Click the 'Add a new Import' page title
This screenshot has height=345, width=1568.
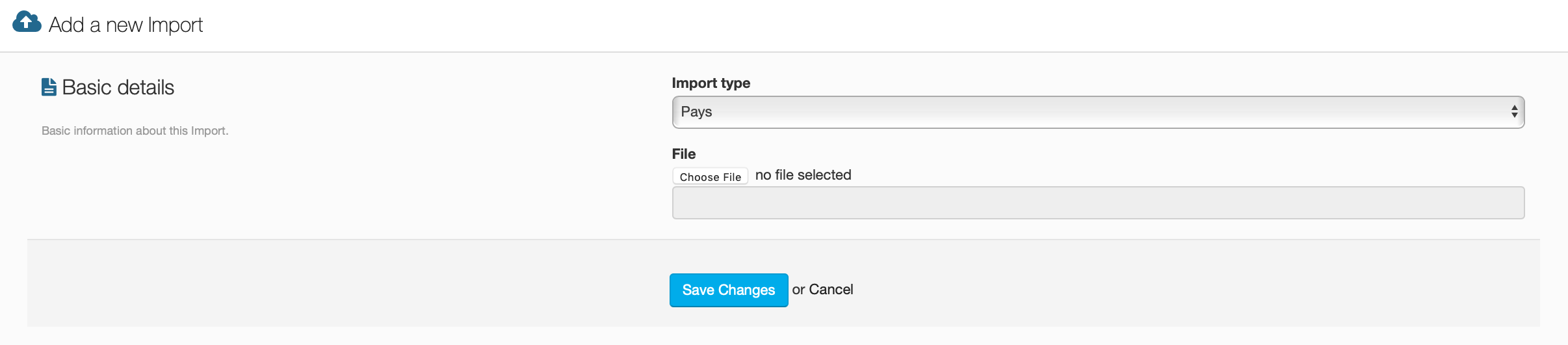point(125,25)
